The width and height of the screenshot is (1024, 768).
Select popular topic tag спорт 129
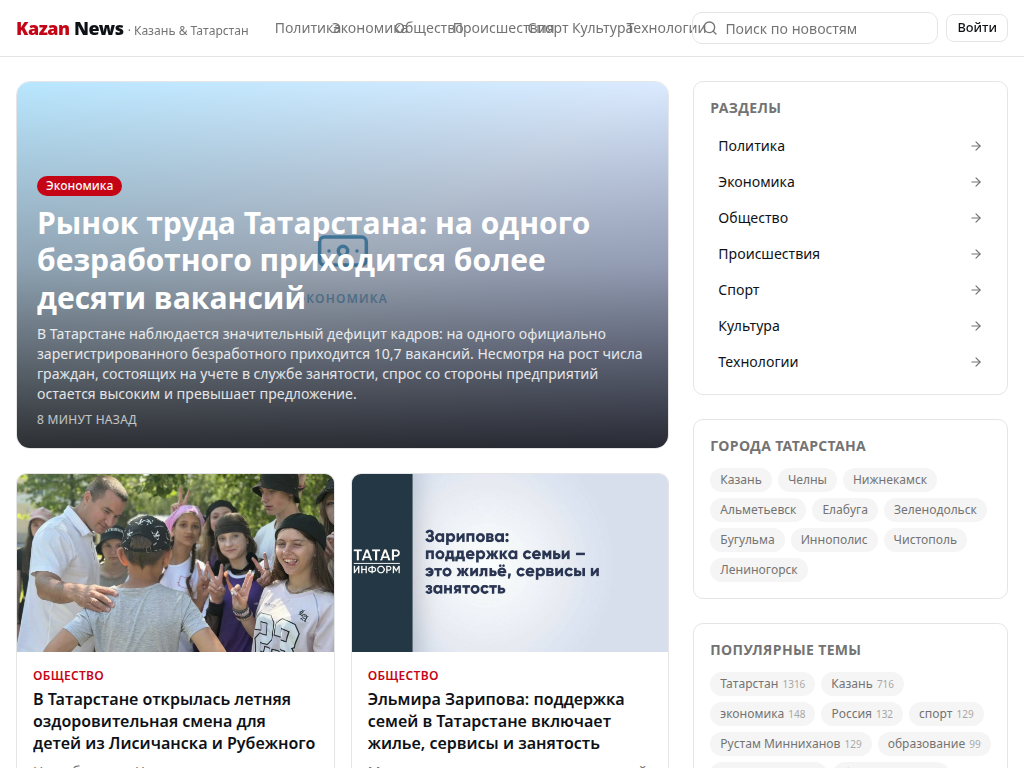(946, 714)
